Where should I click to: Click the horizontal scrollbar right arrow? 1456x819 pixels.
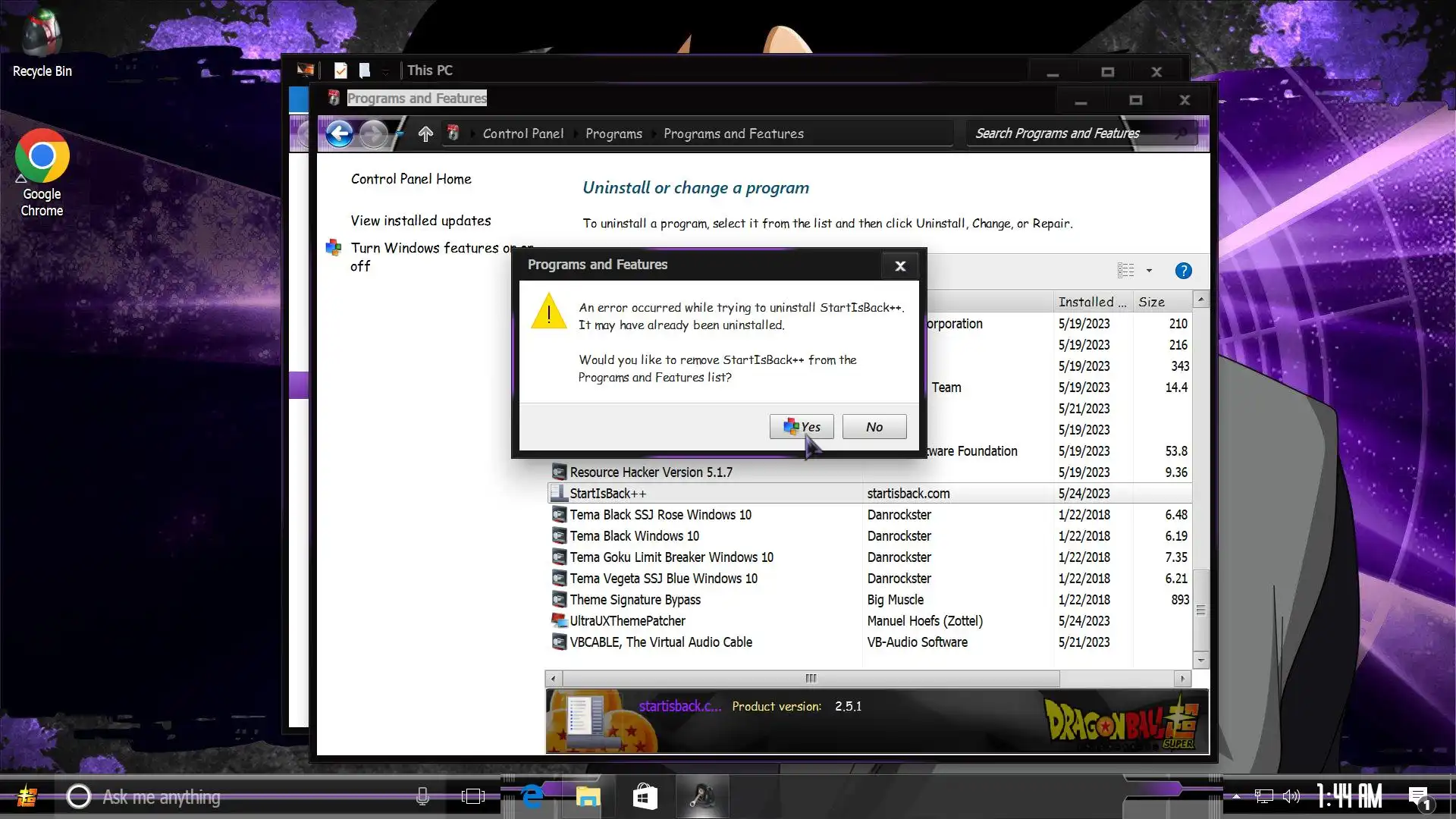(1182, 679)
